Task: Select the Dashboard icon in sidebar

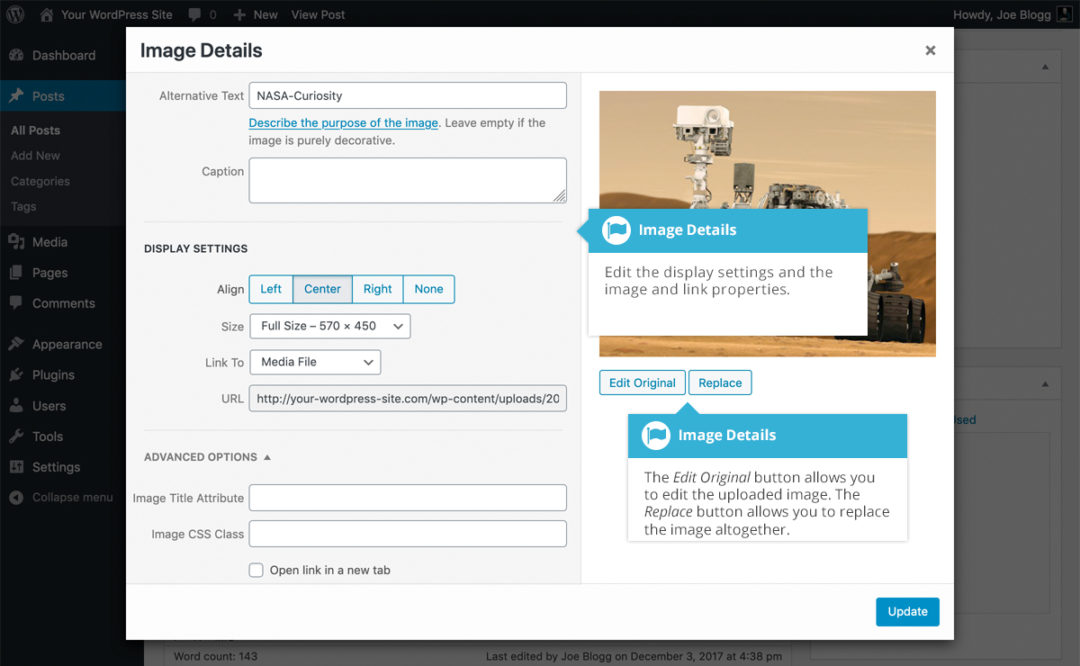Action: (x=18, y=55)
